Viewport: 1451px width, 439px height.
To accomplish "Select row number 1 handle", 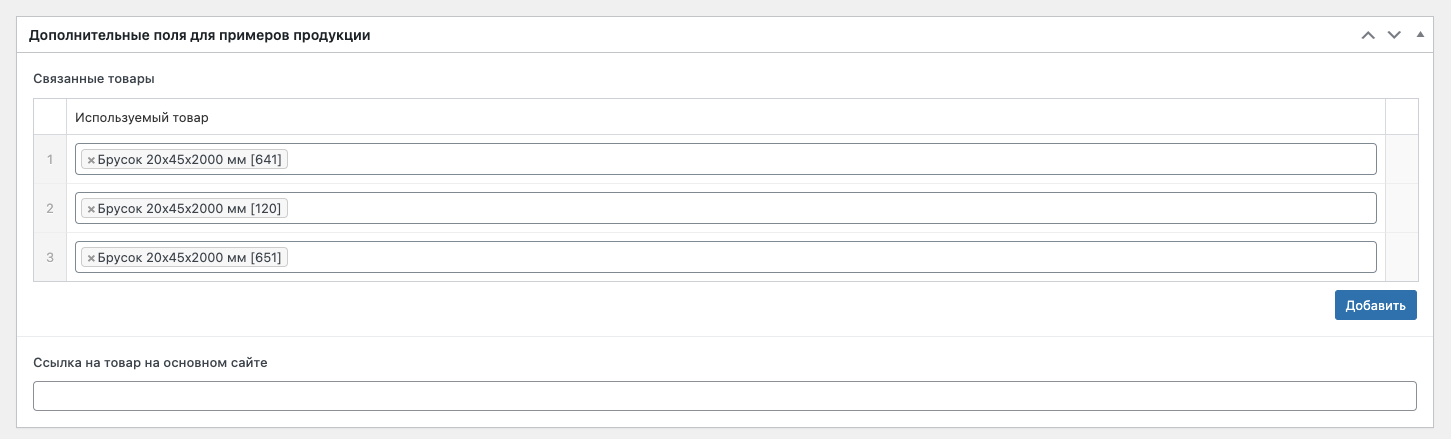I will [x=50, y=159].
